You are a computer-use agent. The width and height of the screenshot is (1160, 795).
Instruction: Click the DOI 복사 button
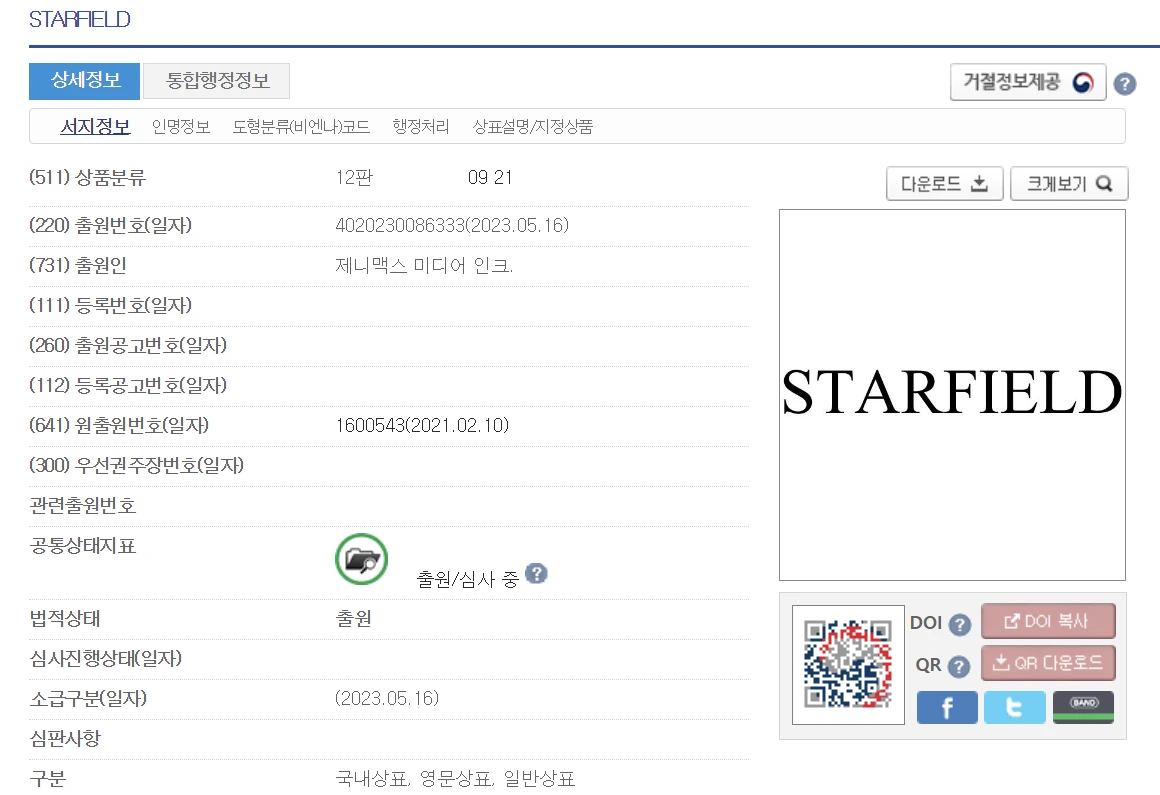(1048, 621)
